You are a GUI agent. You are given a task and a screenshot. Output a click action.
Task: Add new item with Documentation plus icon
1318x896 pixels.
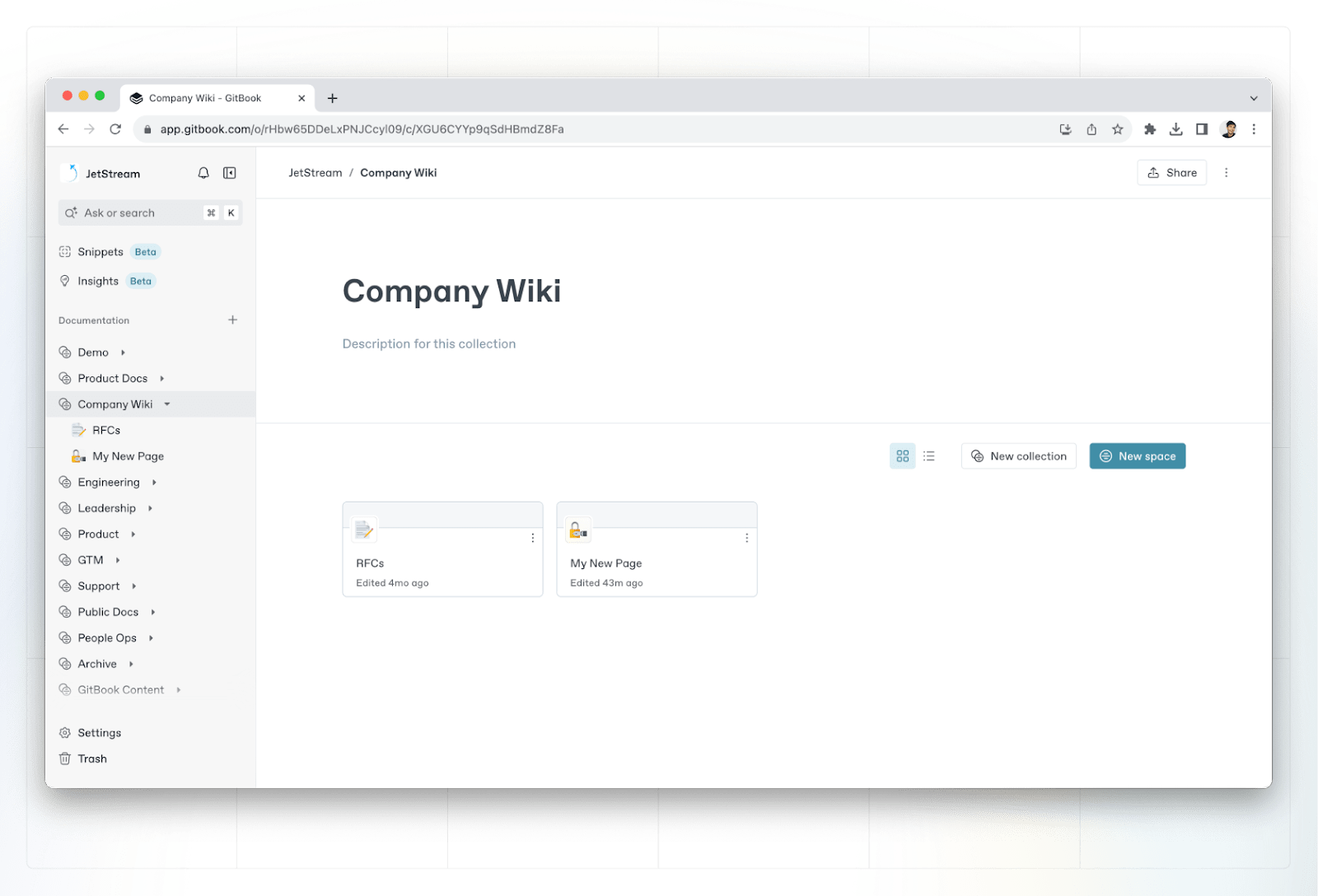pos(232,320)
